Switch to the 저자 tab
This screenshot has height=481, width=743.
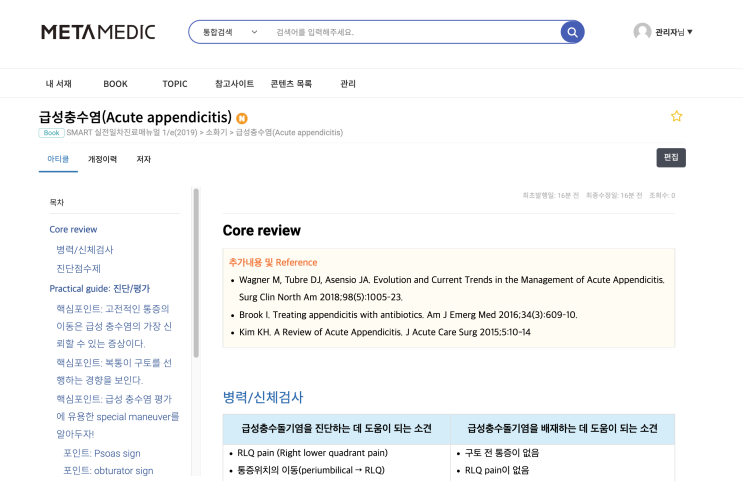[144, 159]
